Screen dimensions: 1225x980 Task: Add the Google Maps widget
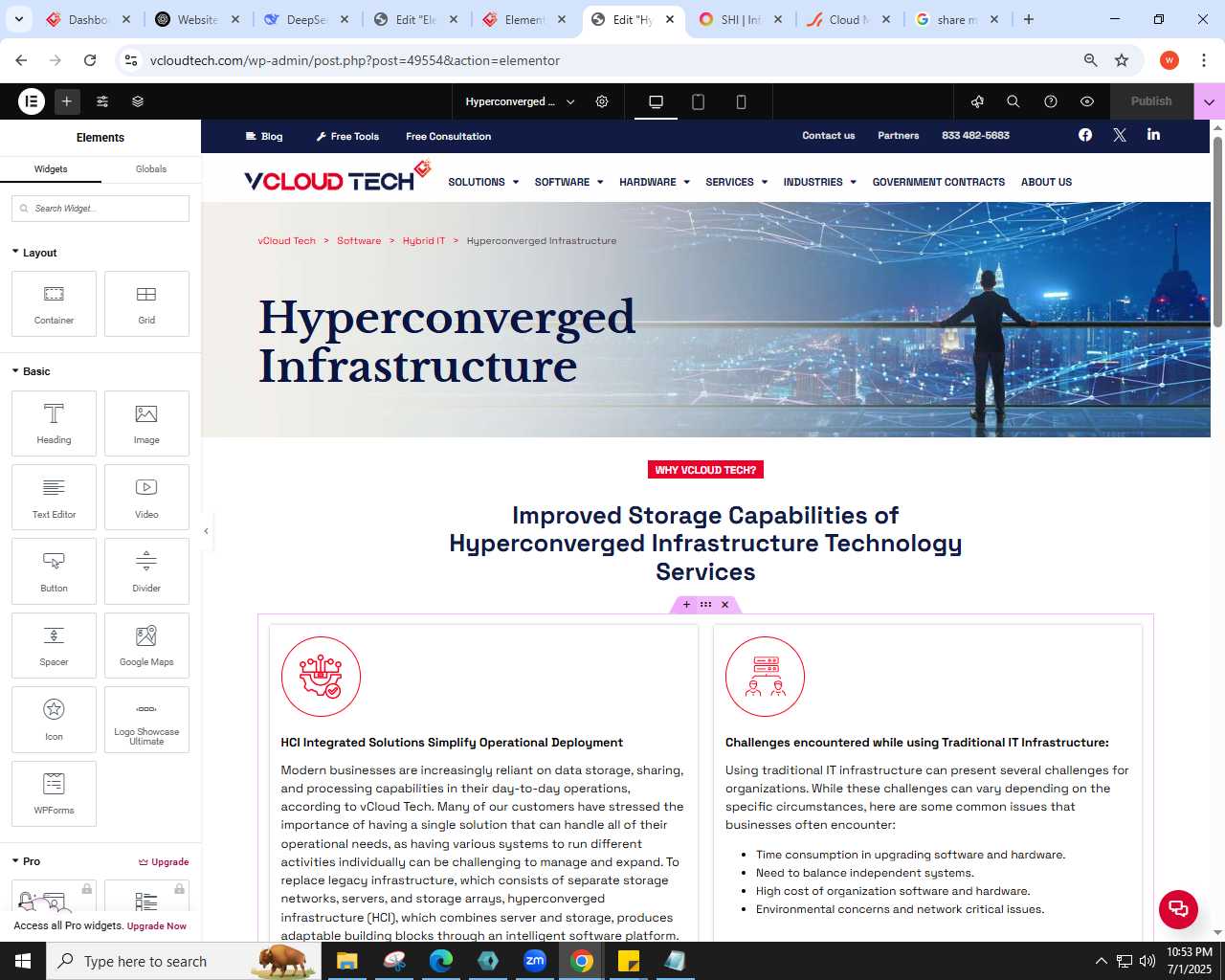point(146,645)
